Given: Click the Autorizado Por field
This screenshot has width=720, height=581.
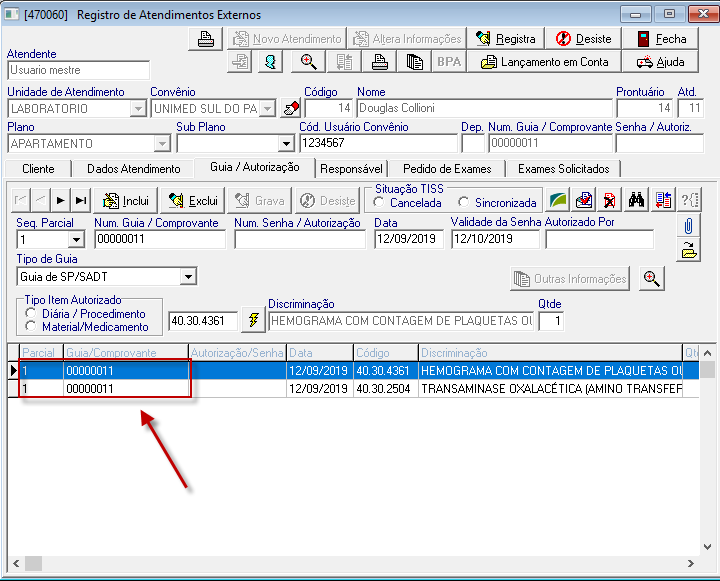Looking at the screenshot, I should (x=599, y=239).
